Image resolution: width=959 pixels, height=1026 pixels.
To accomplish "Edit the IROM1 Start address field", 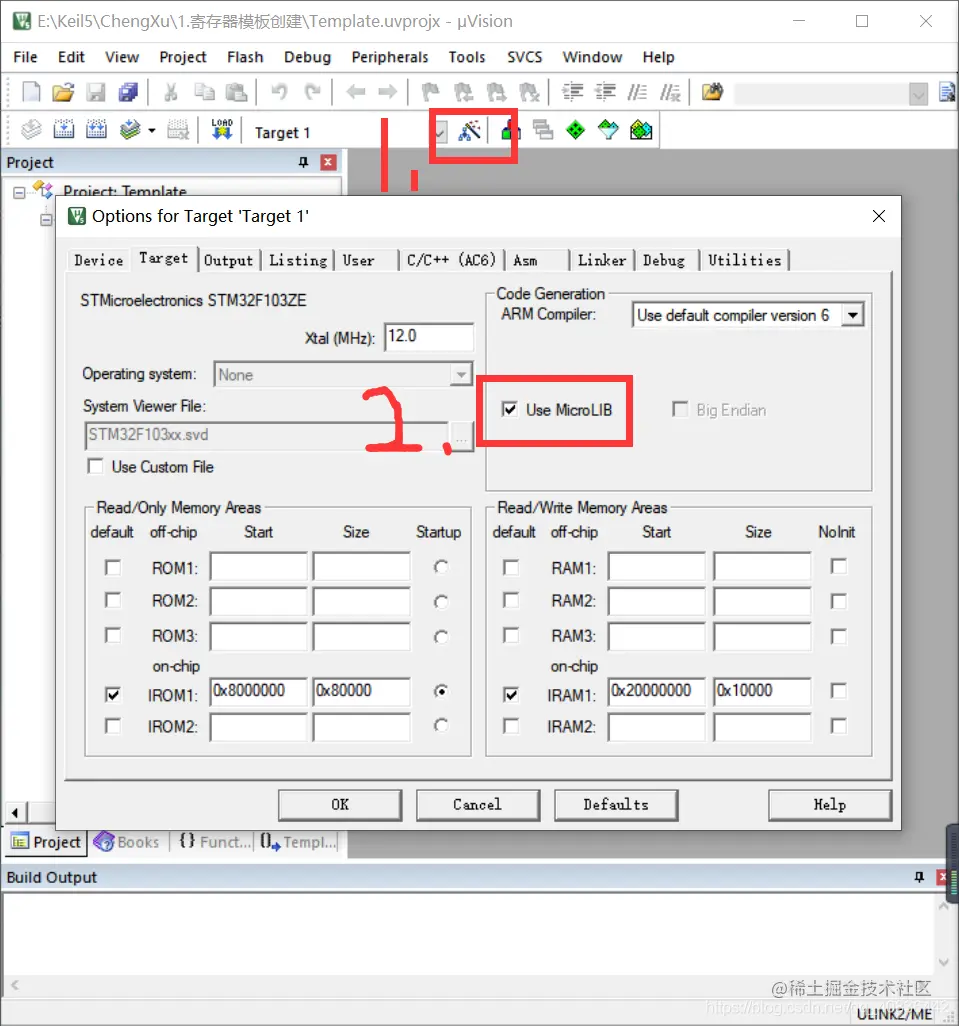I will point(258,691).
